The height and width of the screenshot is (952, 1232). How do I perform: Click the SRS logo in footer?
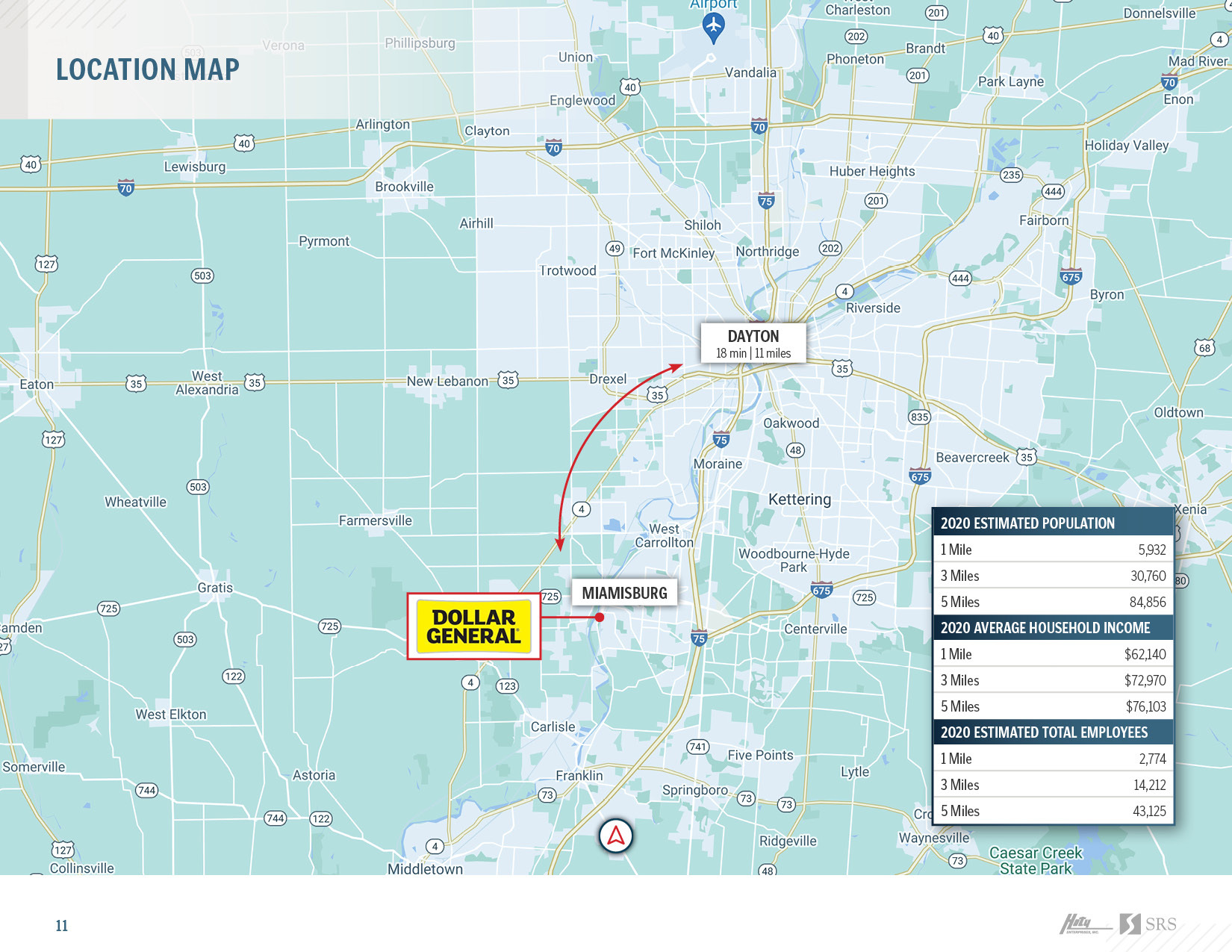pos(1148,924)
